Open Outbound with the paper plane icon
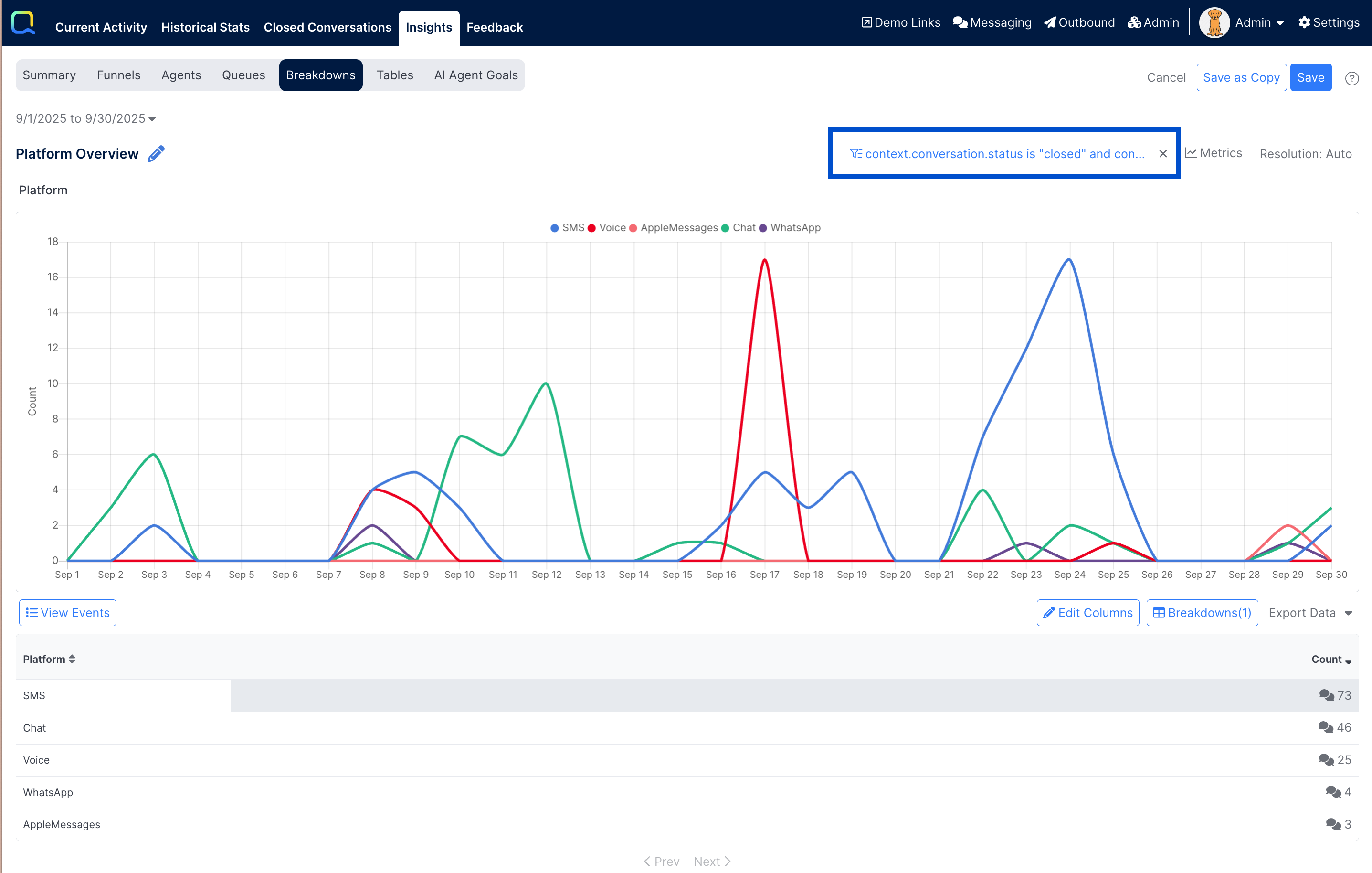Image resolution: width=1372 pixels, height=873 pixels. point(1050,23)
